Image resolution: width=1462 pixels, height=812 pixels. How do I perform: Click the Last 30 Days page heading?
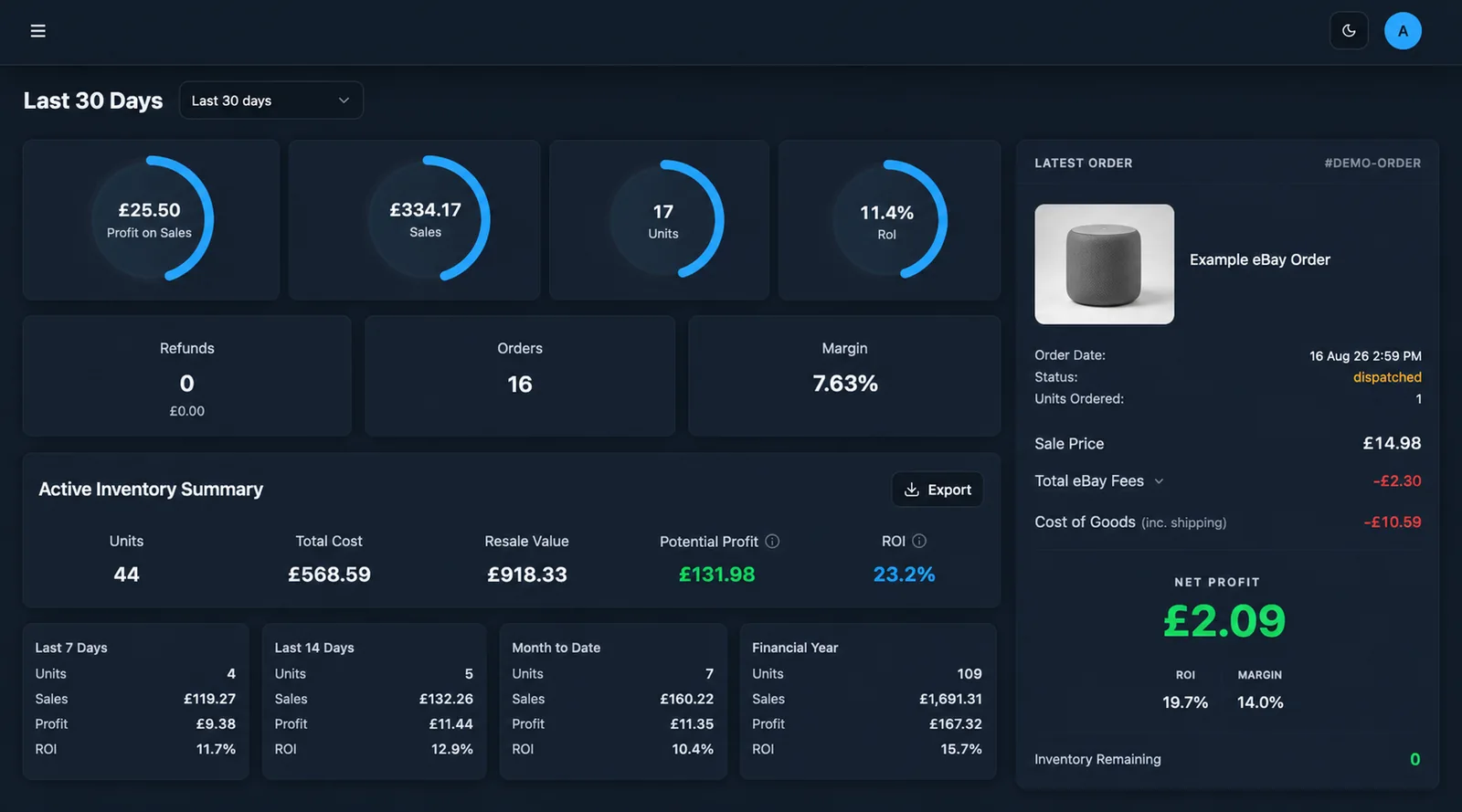(x=93, y=100)
